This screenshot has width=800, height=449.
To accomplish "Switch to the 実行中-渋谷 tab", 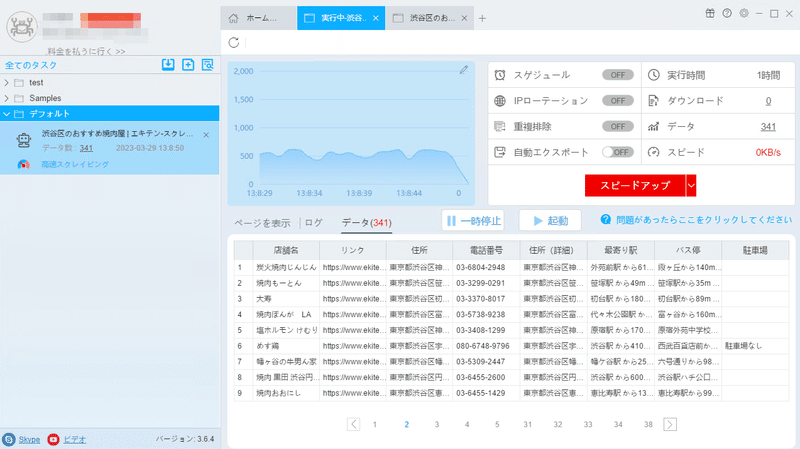I will coord(340,18).
